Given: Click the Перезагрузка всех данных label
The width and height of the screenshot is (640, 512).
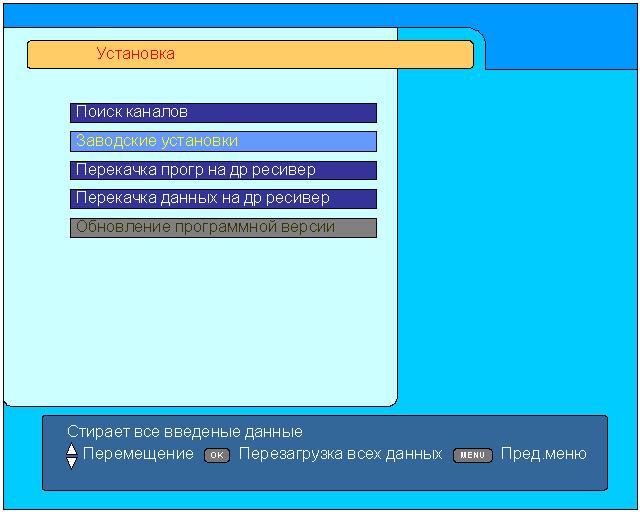Looking at the screenshot, I should (x=340, y=454).
